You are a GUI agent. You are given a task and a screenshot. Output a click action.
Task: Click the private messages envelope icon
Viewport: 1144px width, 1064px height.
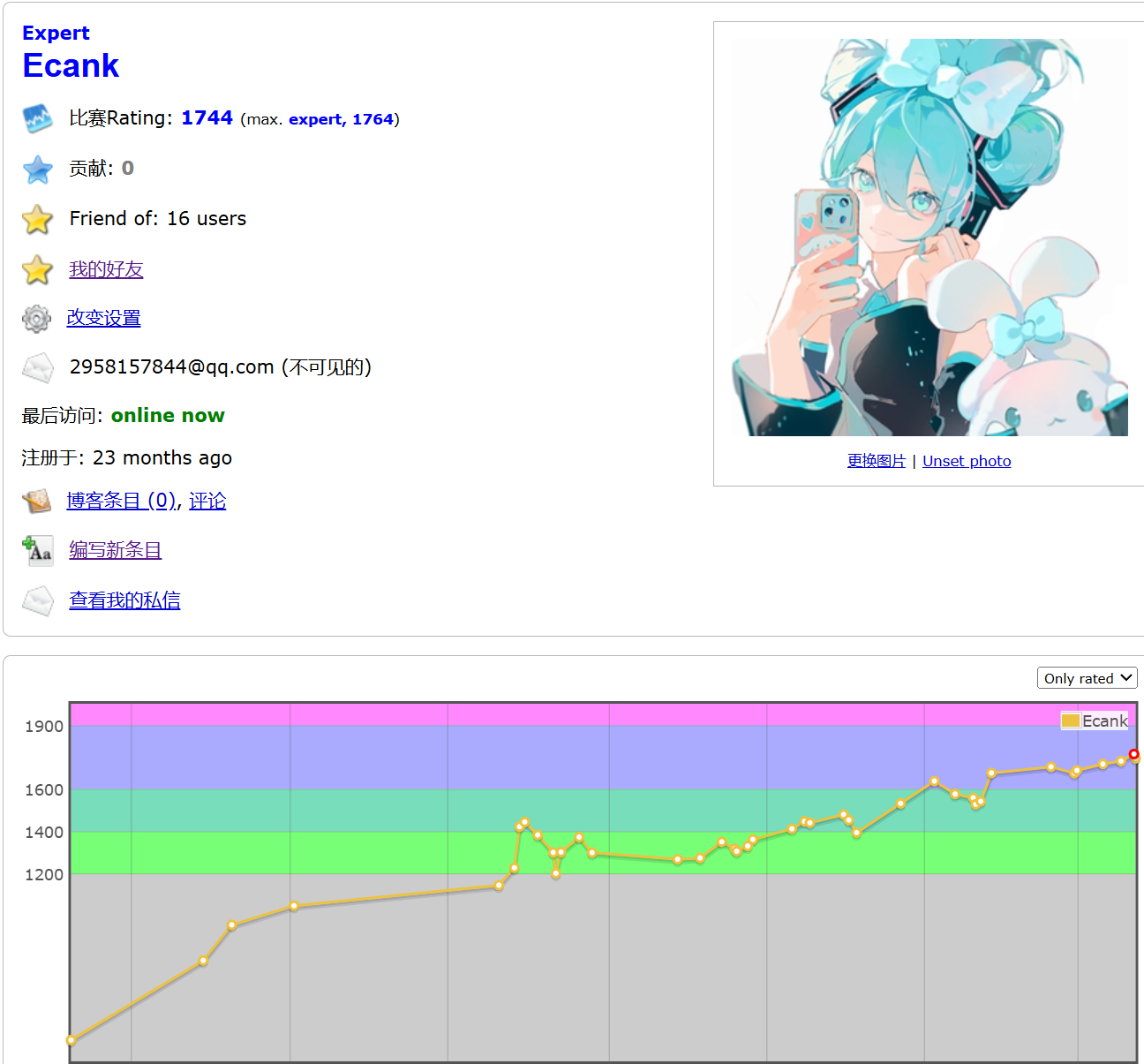[x=37, y=601]
